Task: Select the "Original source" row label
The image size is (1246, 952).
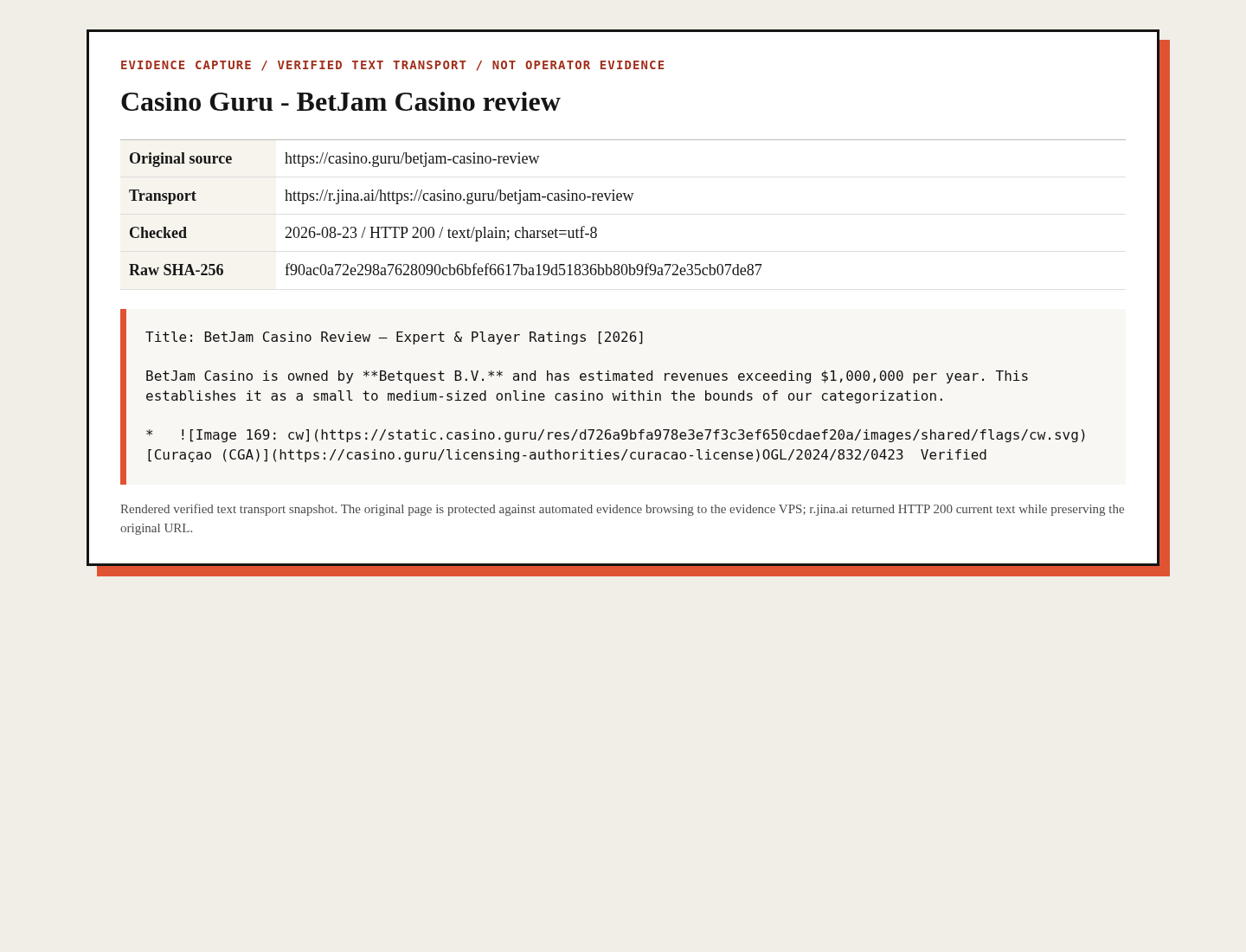Action: pyautogui.click(x=181, y=158)
